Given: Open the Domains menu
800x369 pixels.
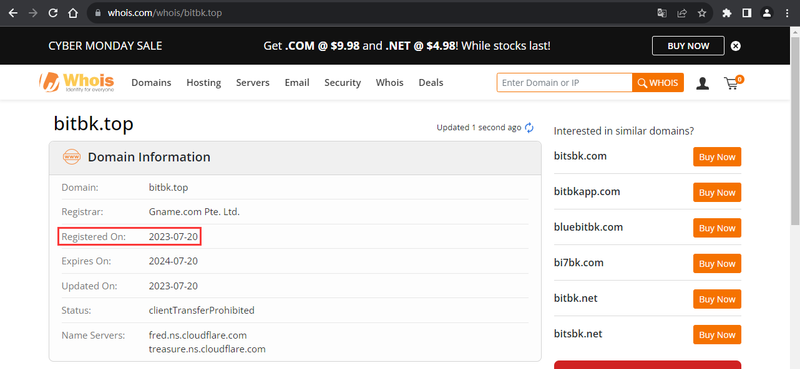Looking at the screenshot, I should tap(152, 83).
